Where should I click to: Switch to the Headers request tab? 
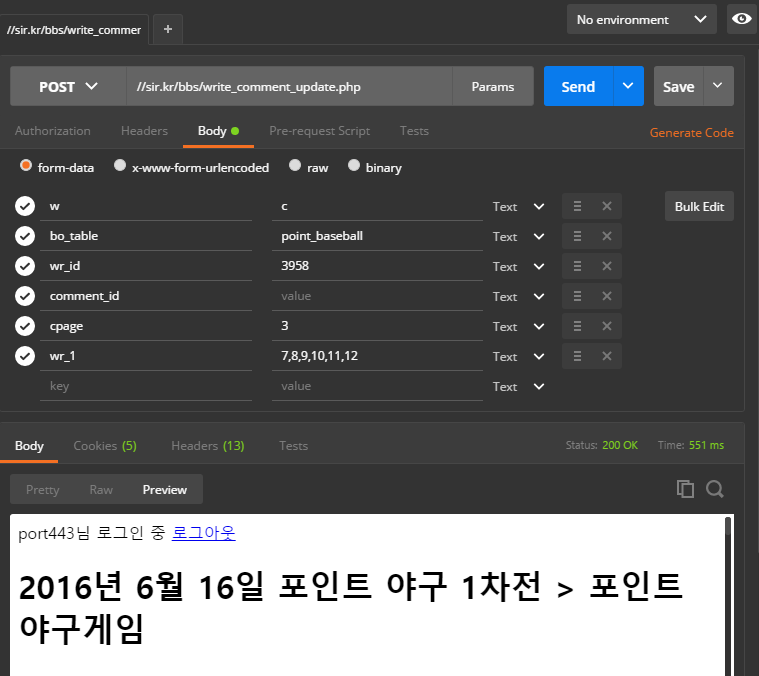click(x=144, y=131)
